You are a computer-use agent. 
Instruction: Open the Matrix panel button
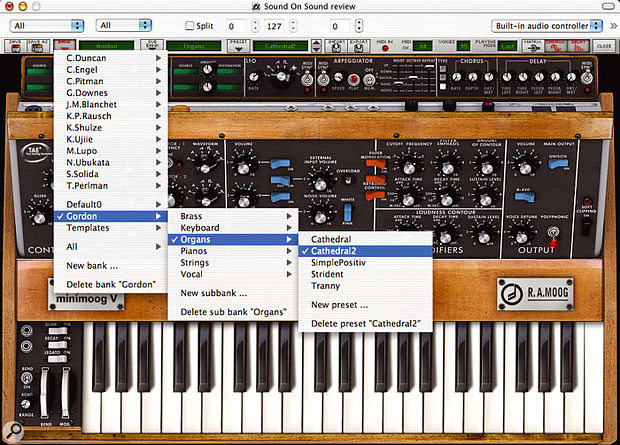pos(533,46)
